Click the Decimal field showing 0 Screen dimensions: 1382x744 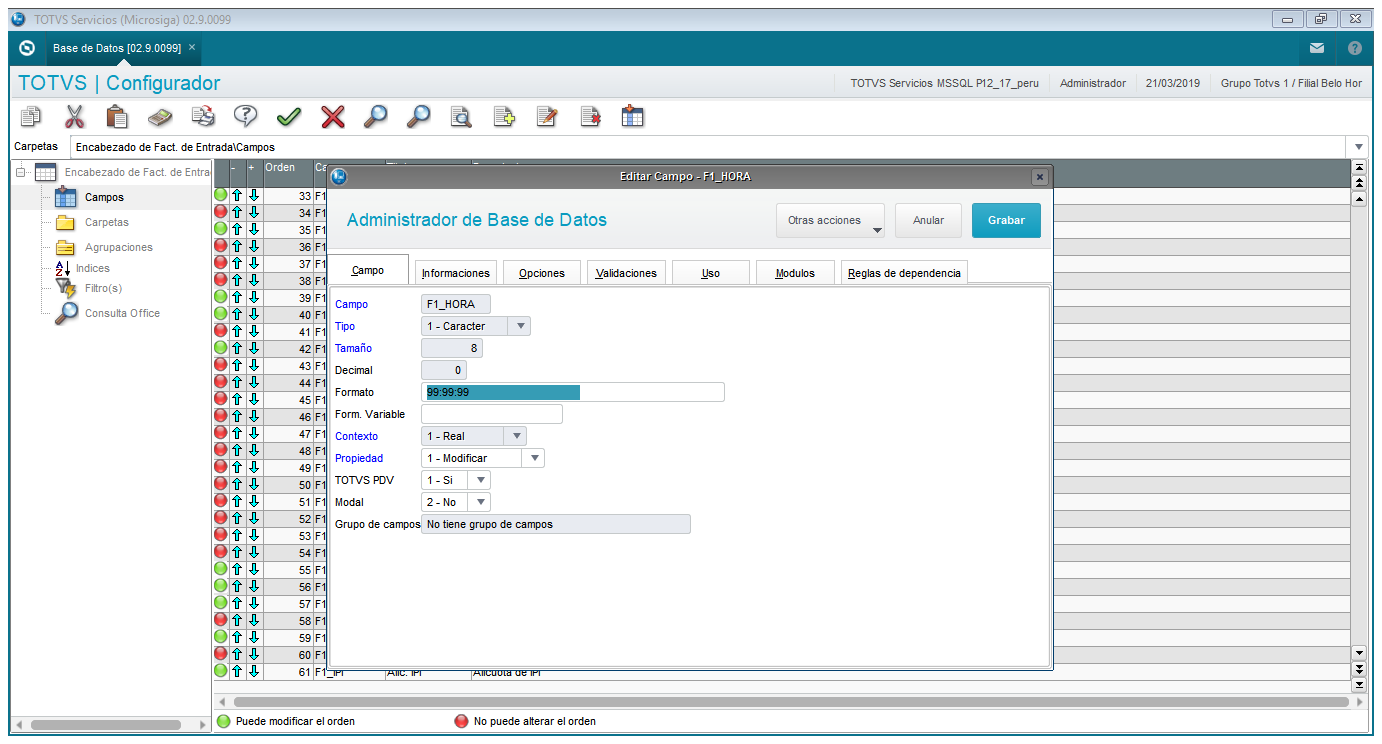pos(444,370)
